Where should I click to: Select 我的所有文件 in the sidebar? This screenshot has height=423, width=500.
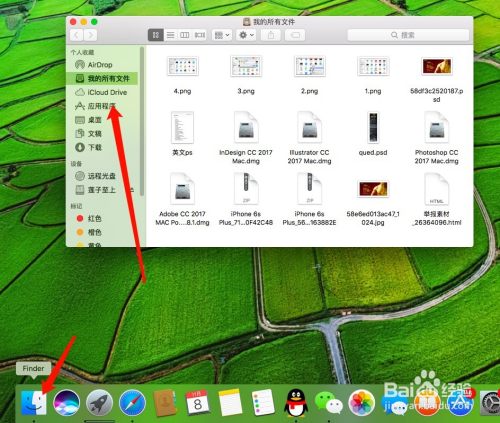(102, 78)
